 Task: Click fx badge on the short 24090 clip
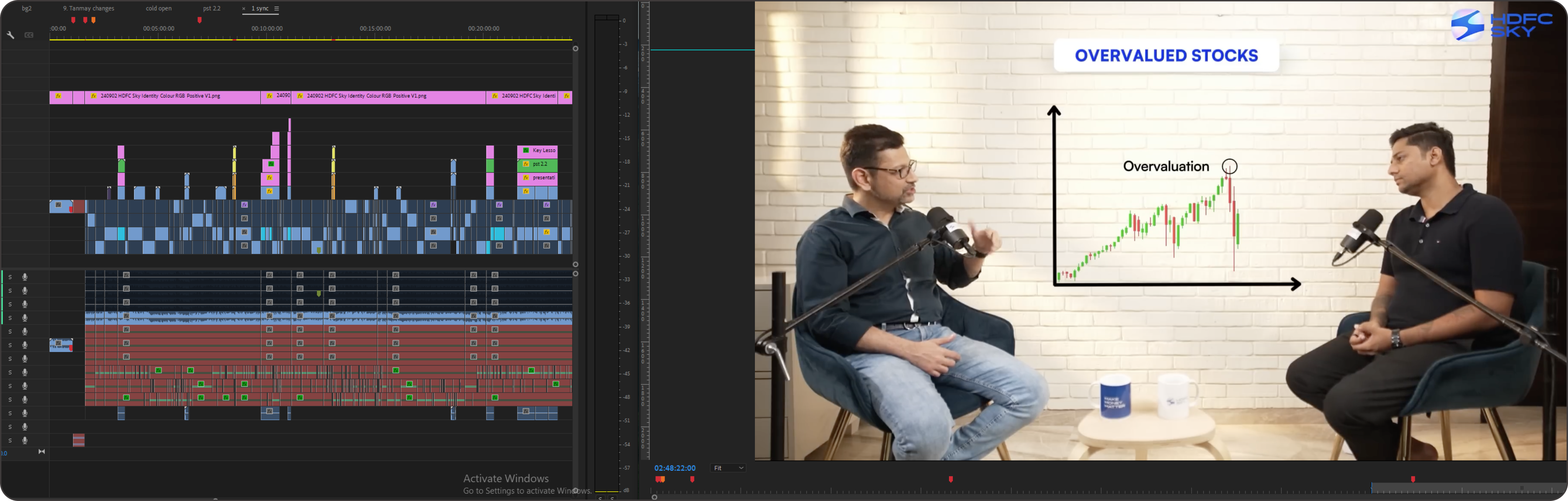[x=269, y=96]
